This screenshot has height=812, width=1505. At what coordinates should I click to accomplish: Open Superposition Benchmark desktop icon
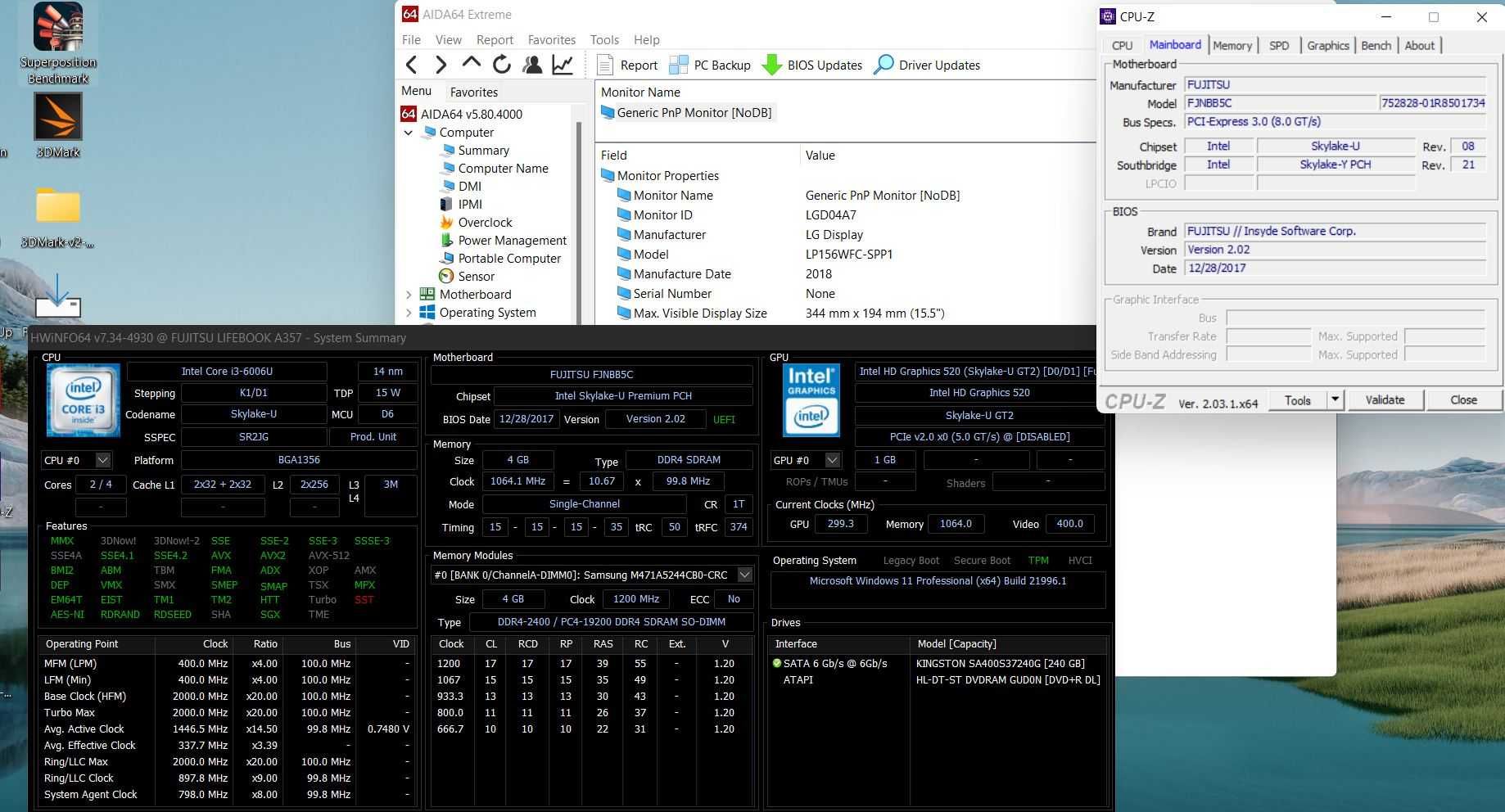(58, 43)
